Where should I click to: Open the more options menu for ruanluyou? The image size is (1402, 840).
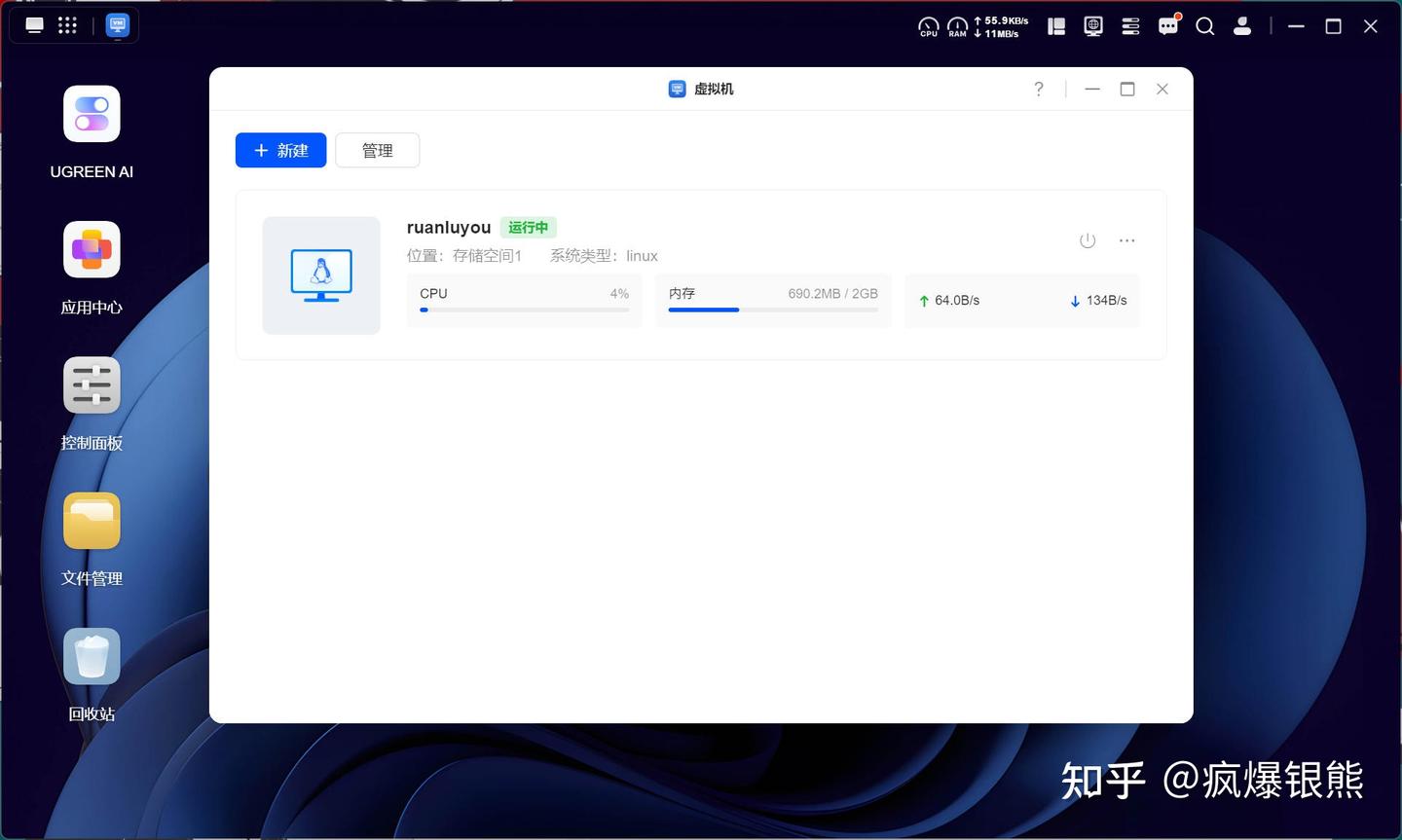[1127, 240]
